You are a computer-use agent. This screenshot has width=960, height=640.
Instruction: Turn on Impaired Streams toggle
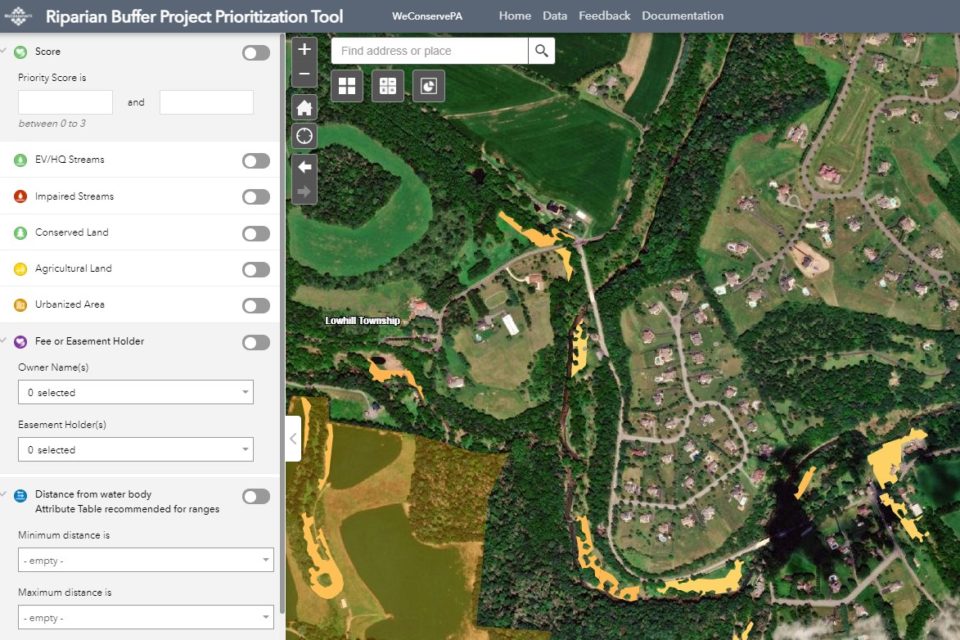click(x=256, y=197)
